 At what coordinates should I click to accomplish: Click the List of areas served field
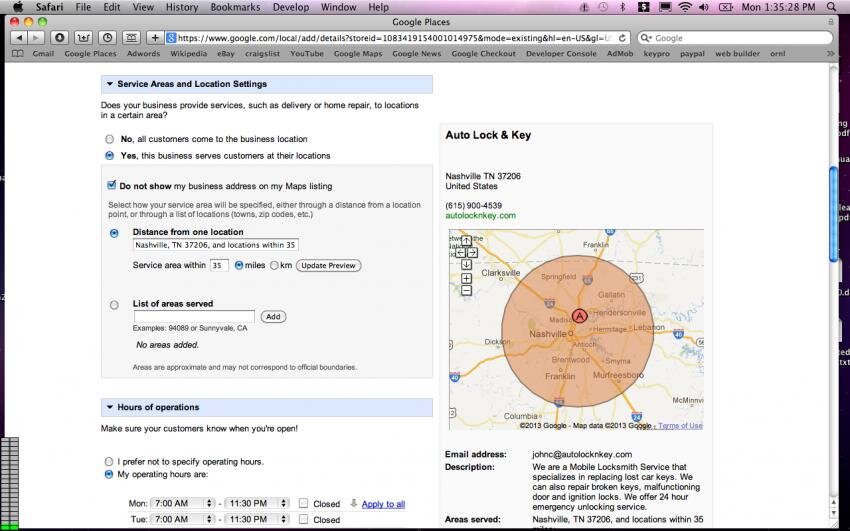click(x=194, y=316)
